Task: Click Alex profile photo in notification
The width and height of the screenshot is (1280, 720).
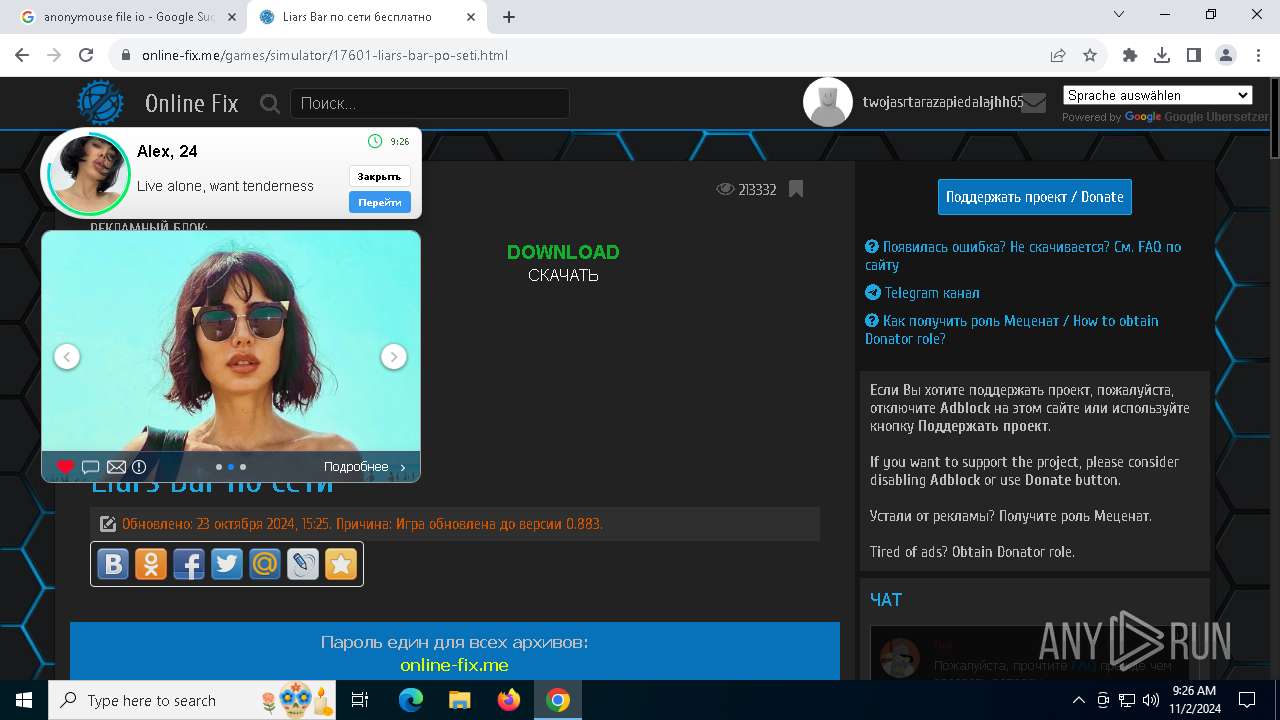Action: tap(89, 172)
